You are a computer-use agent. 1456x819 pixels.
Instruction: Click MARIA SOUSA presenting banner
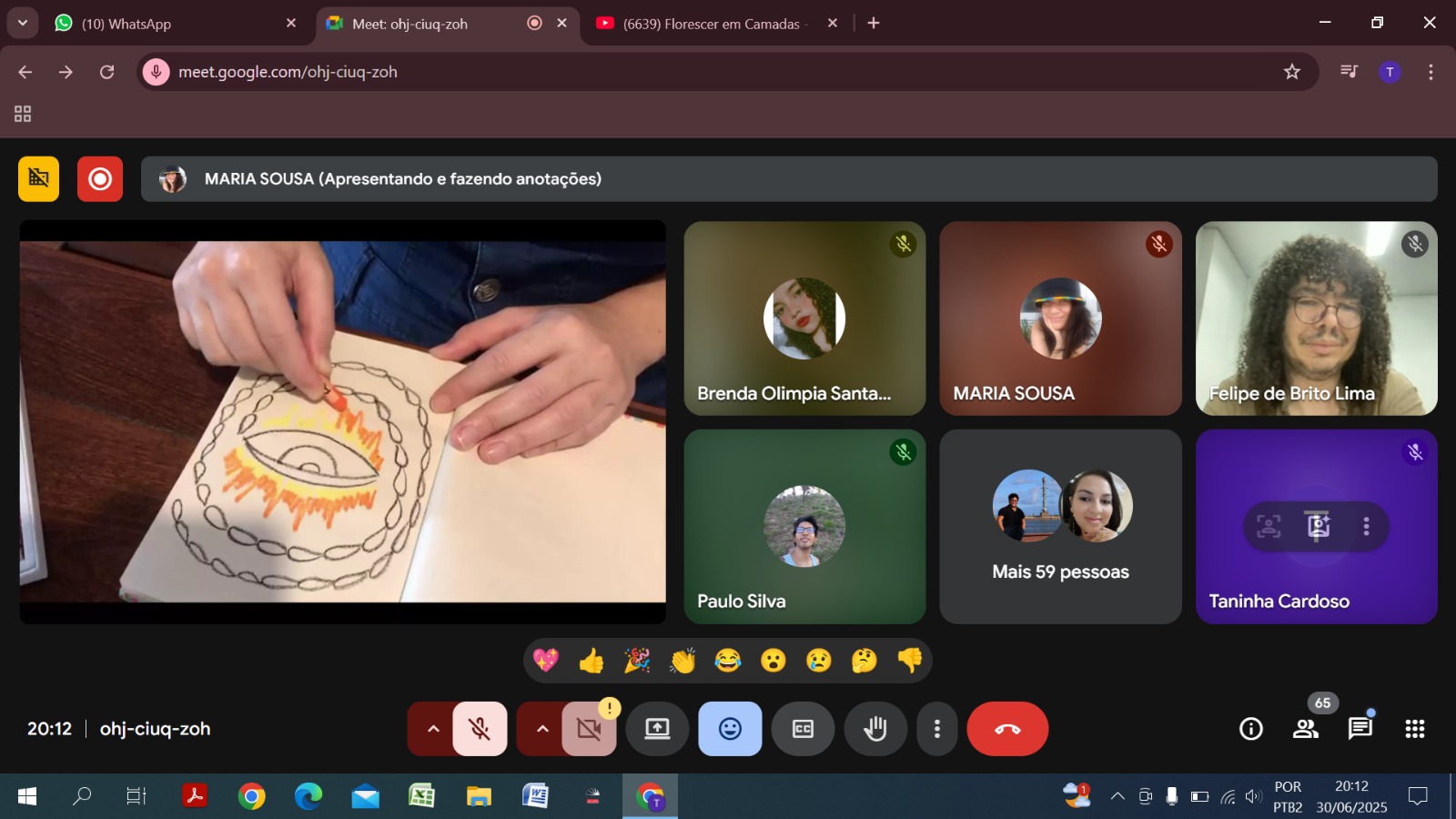789,178
